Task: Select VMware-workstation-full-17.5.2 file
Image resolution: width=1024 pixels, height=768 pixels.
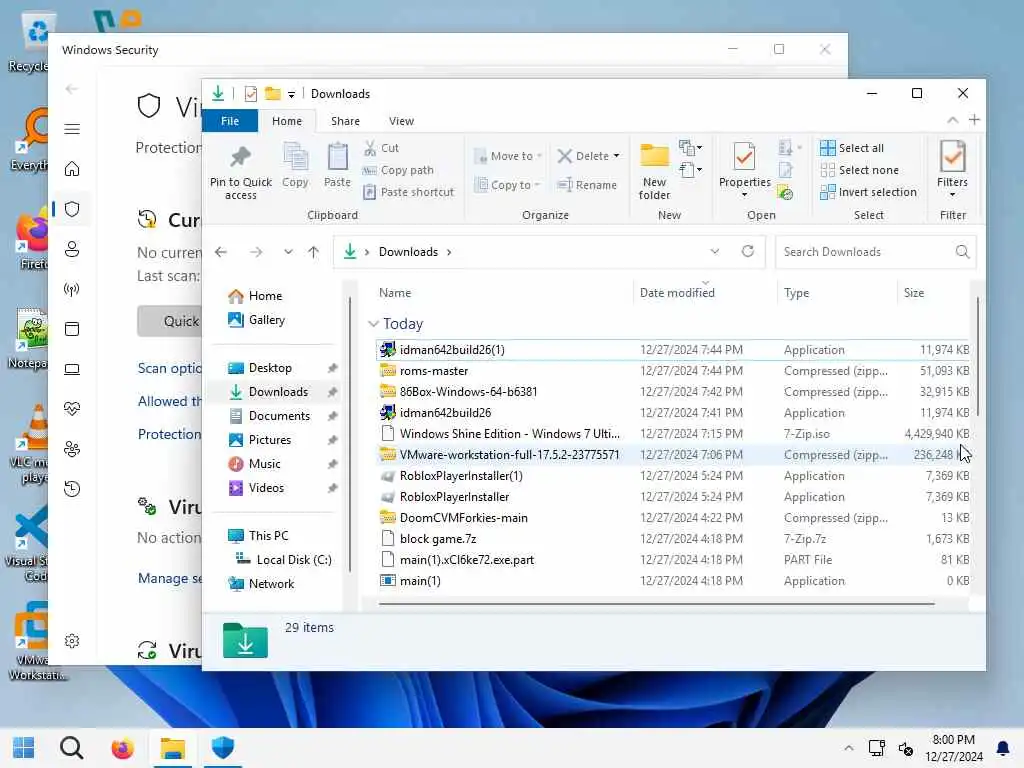Action: [x=673, y=455]
